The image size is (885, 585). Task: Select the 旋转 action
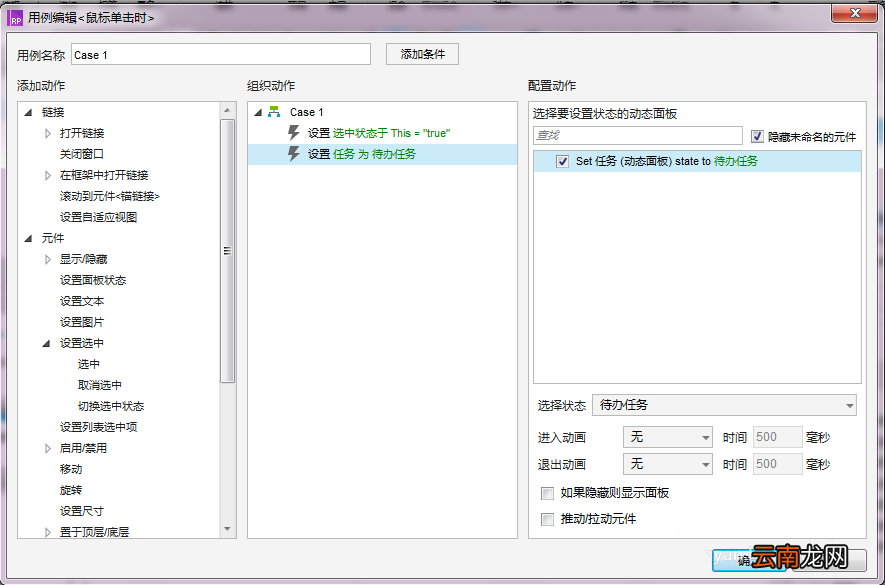[x=71, y=490]
